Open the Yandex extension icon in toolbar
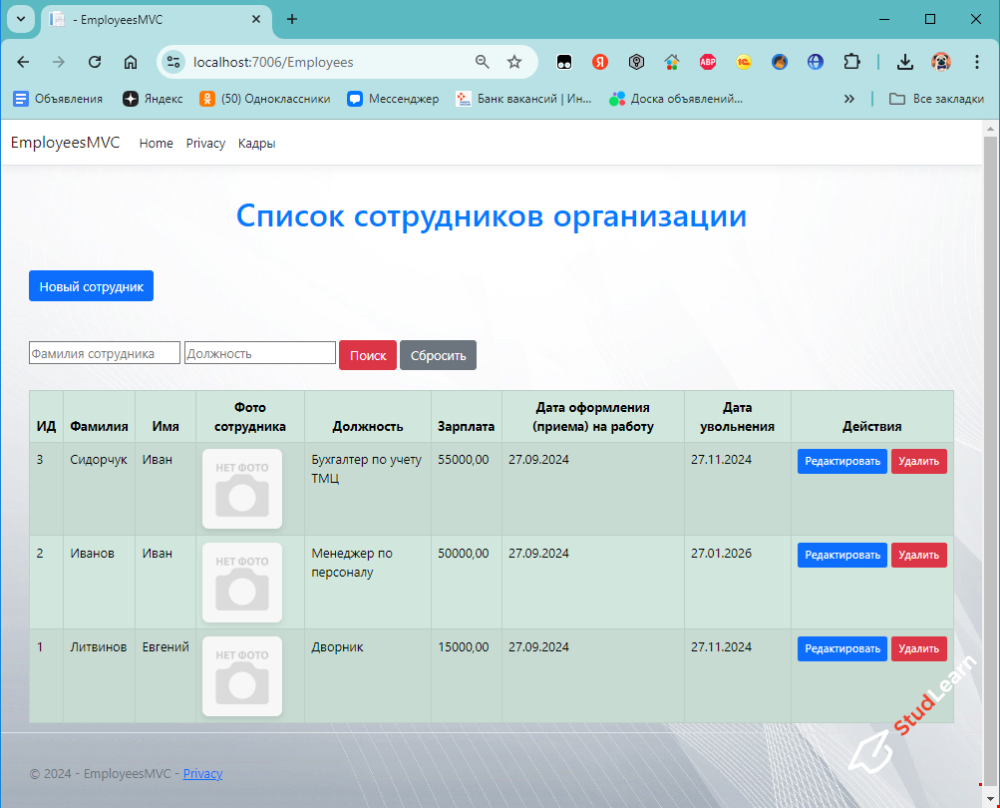 [x=600, y=62]
